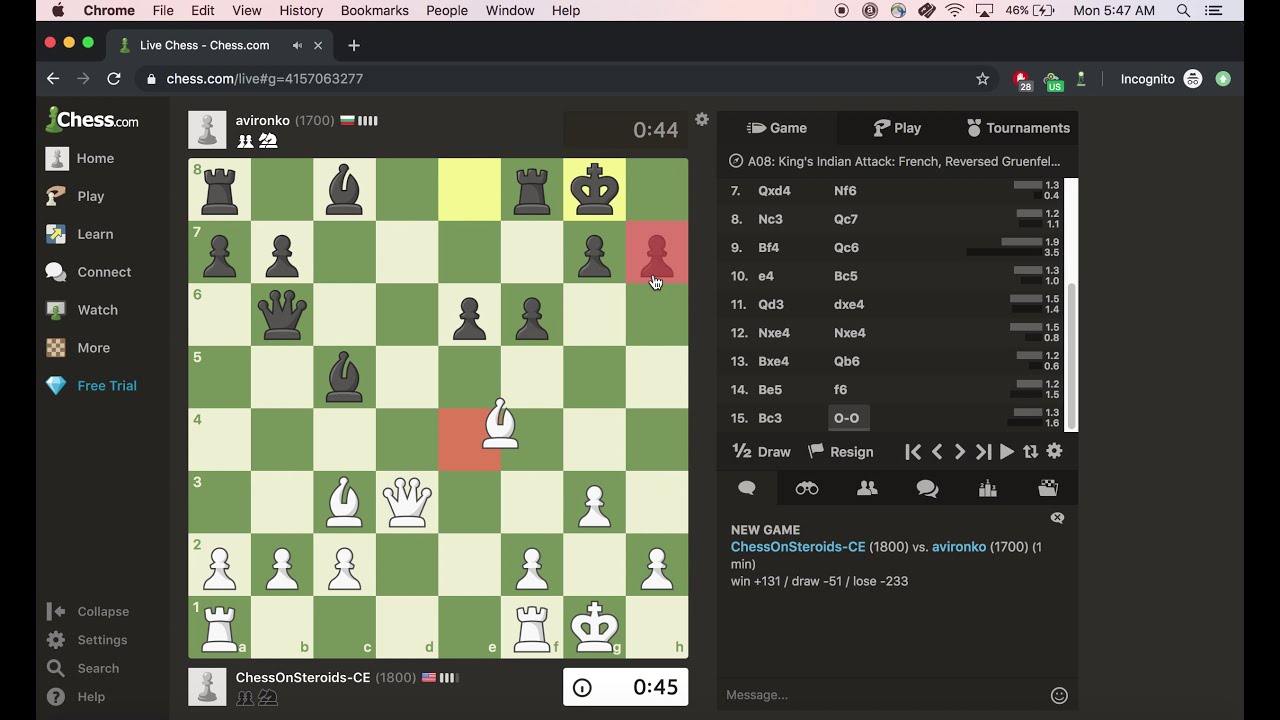
Task: Open the board settings gear above the board
Action: 702,120
